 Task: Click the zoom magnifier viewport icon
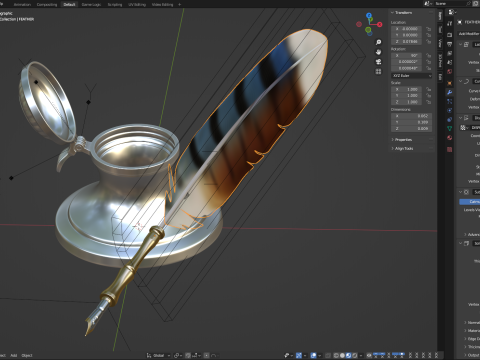point(378,42)
